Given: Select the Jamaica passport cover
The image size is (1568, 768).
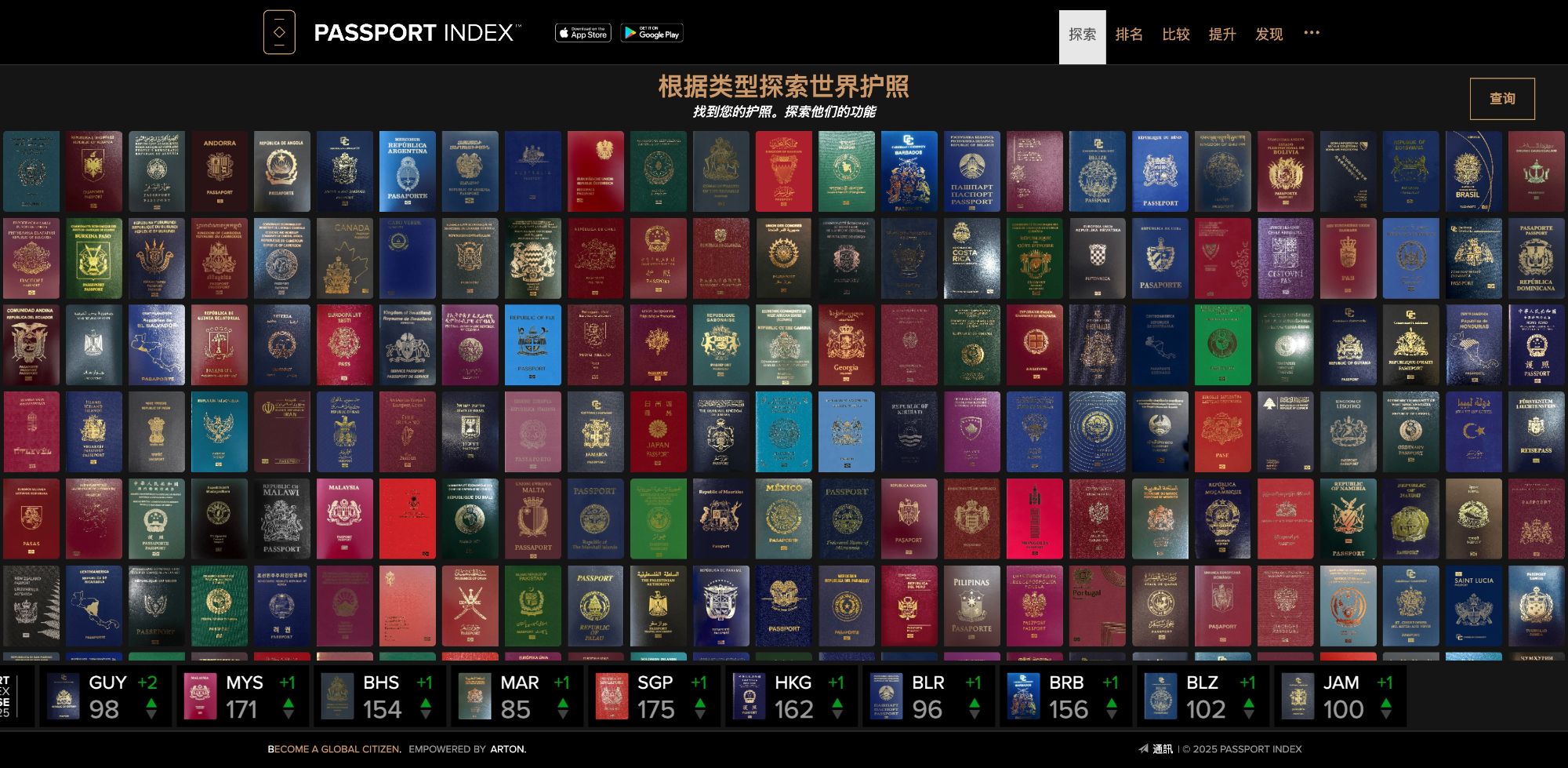Looking at the screenshot, I should tap(596, 433).
